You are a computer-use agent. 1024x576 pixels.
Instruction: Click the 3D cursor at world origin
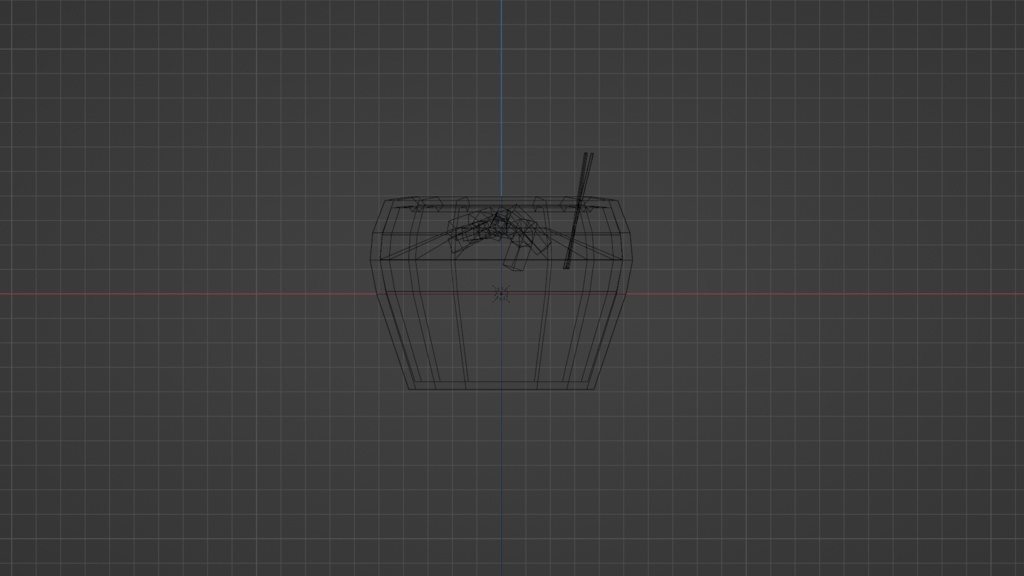501,294
